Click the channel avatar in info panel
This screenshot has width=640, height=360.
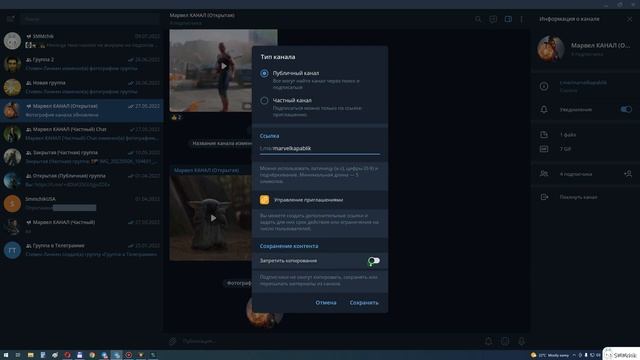click(x=551, y=48)
